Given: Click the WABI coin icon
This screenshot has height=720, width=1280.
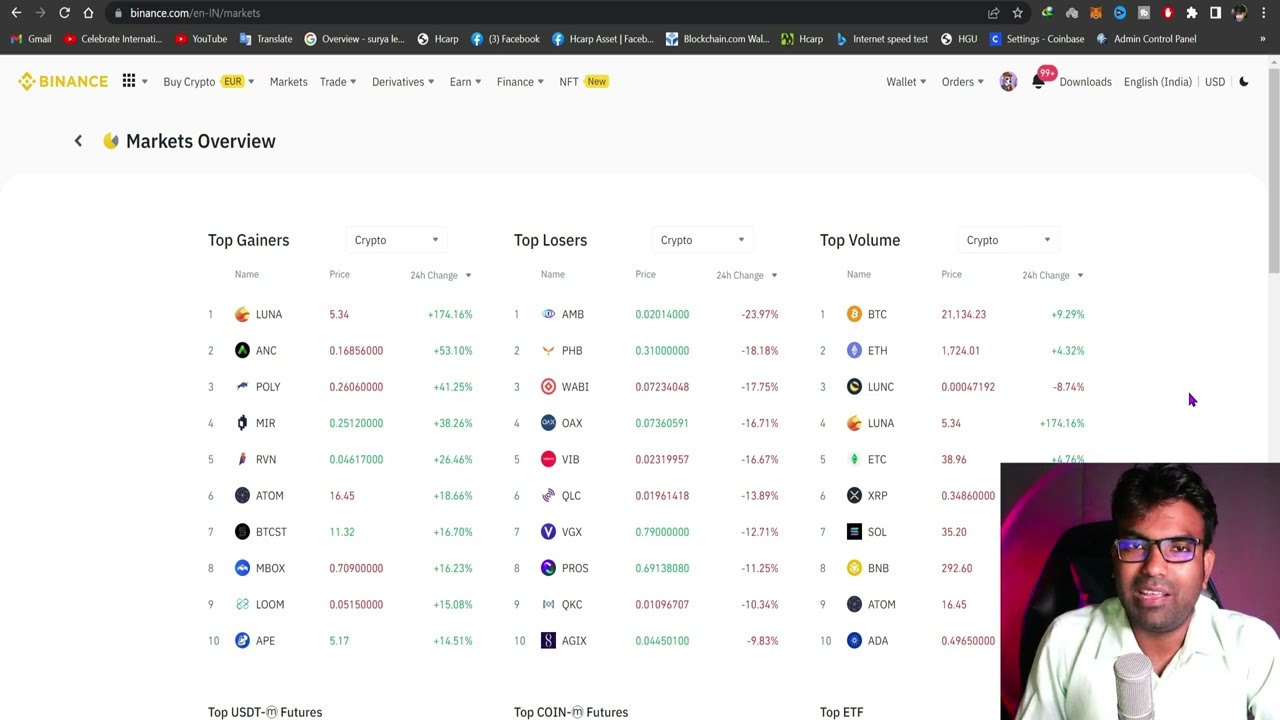Looking at the screenshot, I should 548,387.
